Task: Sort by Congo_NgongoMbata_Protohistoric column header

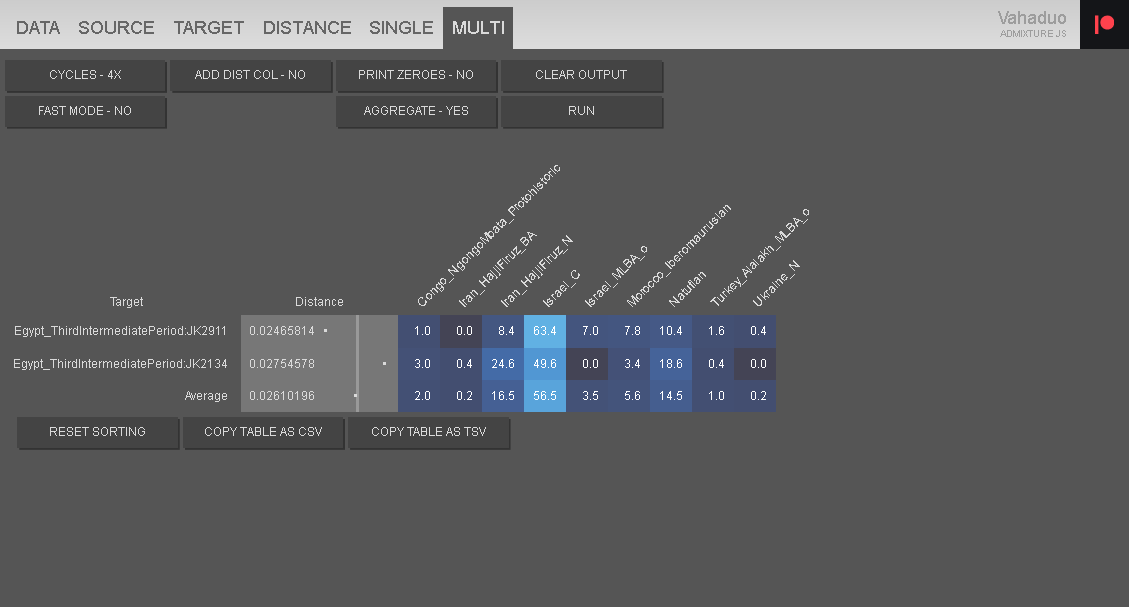Action: click(x=488, y=235)
